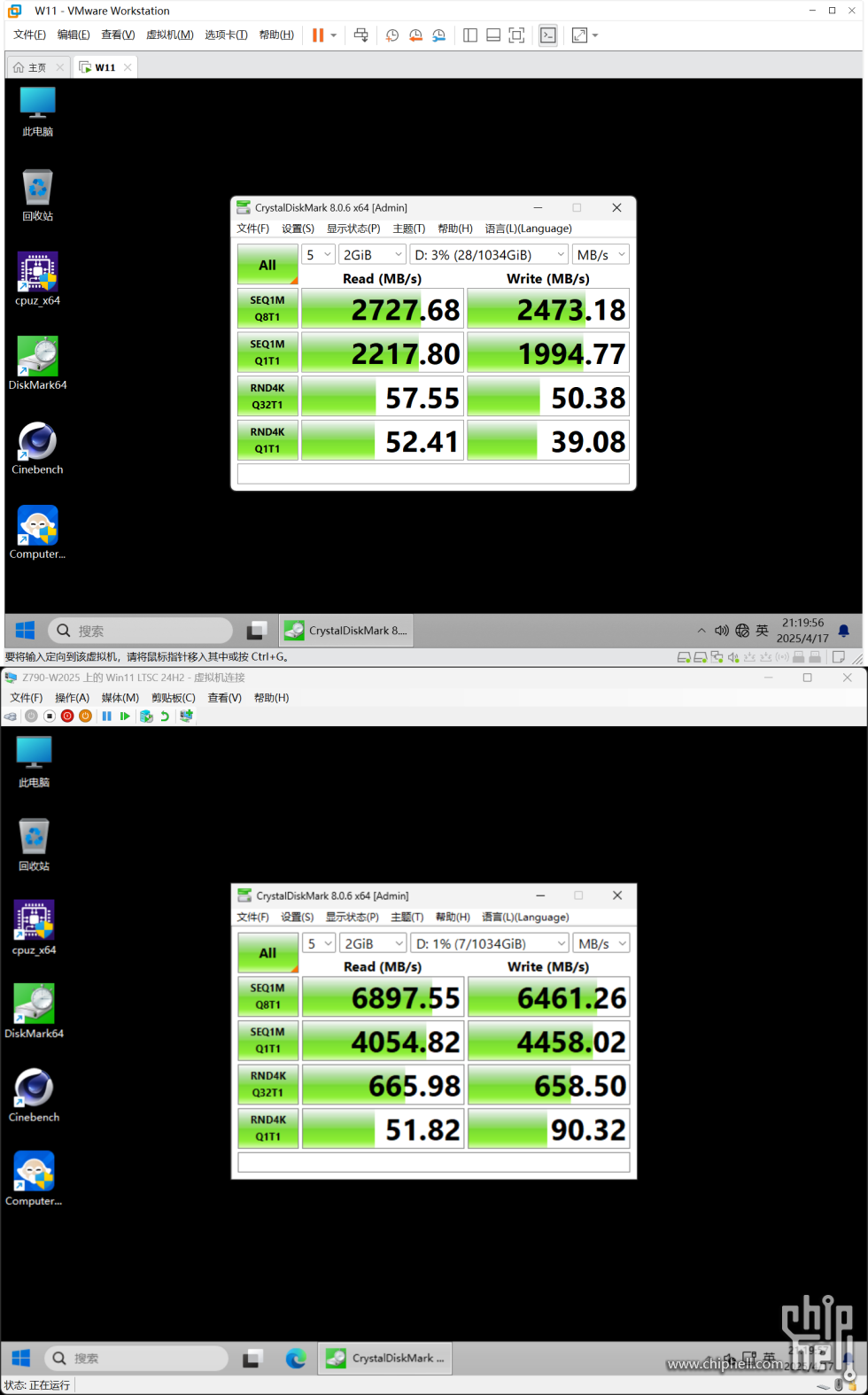Open 语言(L)(Language) menu in lower CrystalDiskMark
This screenshot has height=1395, width=868.
[x=525, y=918]
